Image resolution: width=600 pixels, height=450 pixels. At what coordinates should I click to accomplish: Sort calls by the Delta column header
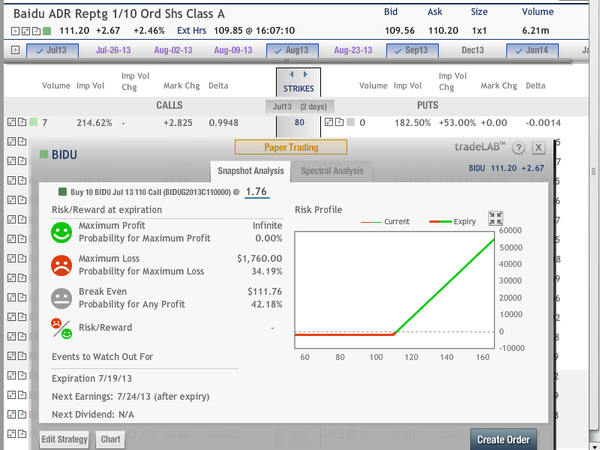tap(218, 86)
